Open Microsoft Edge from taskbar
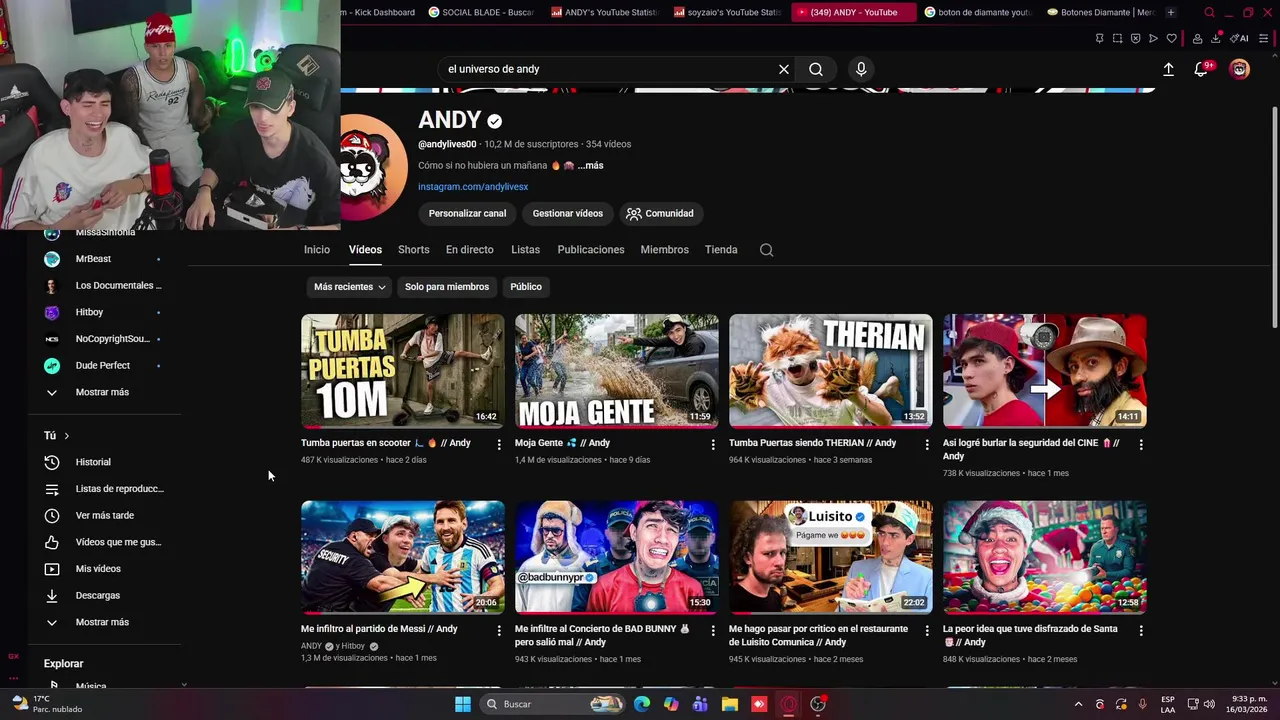1280x720 pixels. click(642, 704)
